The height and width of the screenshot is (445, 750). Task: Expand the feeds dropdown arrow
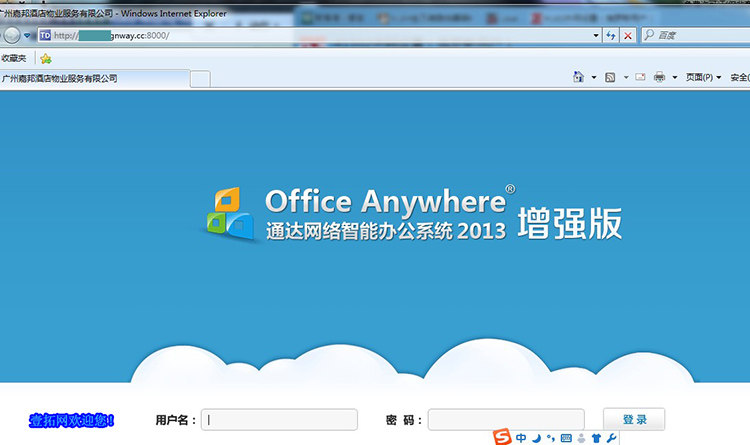tap(626, 77)
